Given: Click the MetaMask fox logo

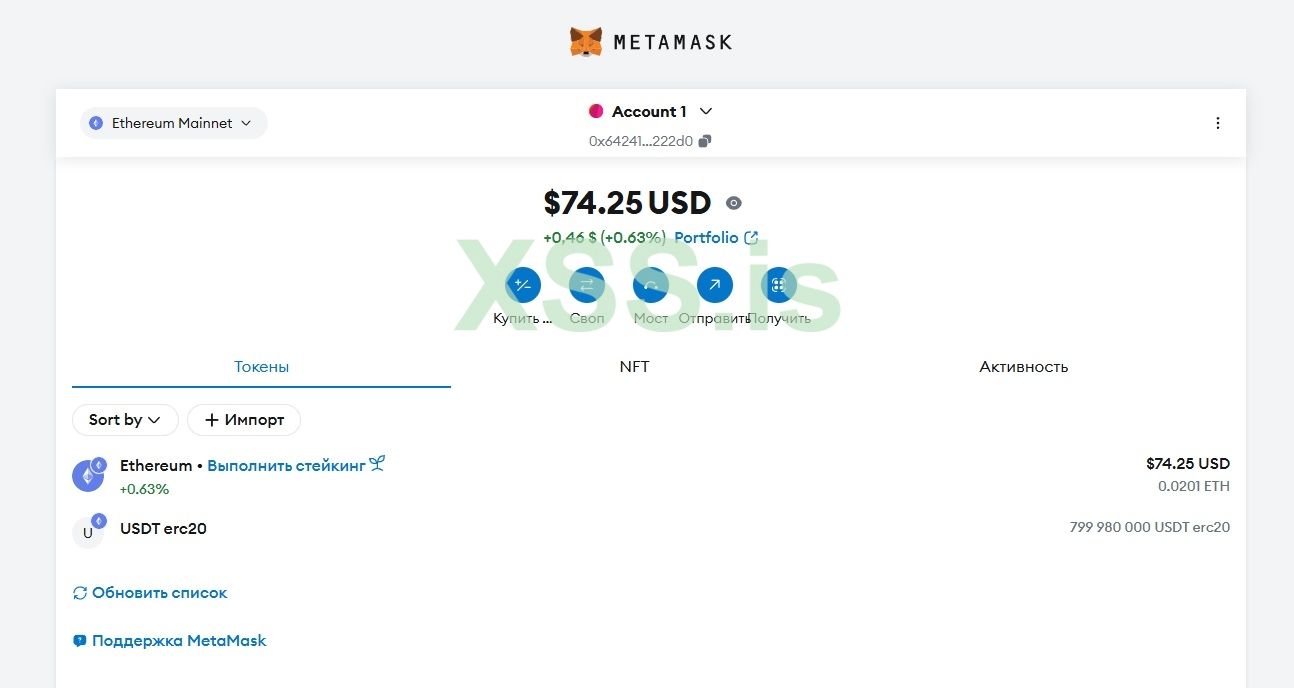Looking at the screenshot, I should pyautogui.click(x=586, y=42).
